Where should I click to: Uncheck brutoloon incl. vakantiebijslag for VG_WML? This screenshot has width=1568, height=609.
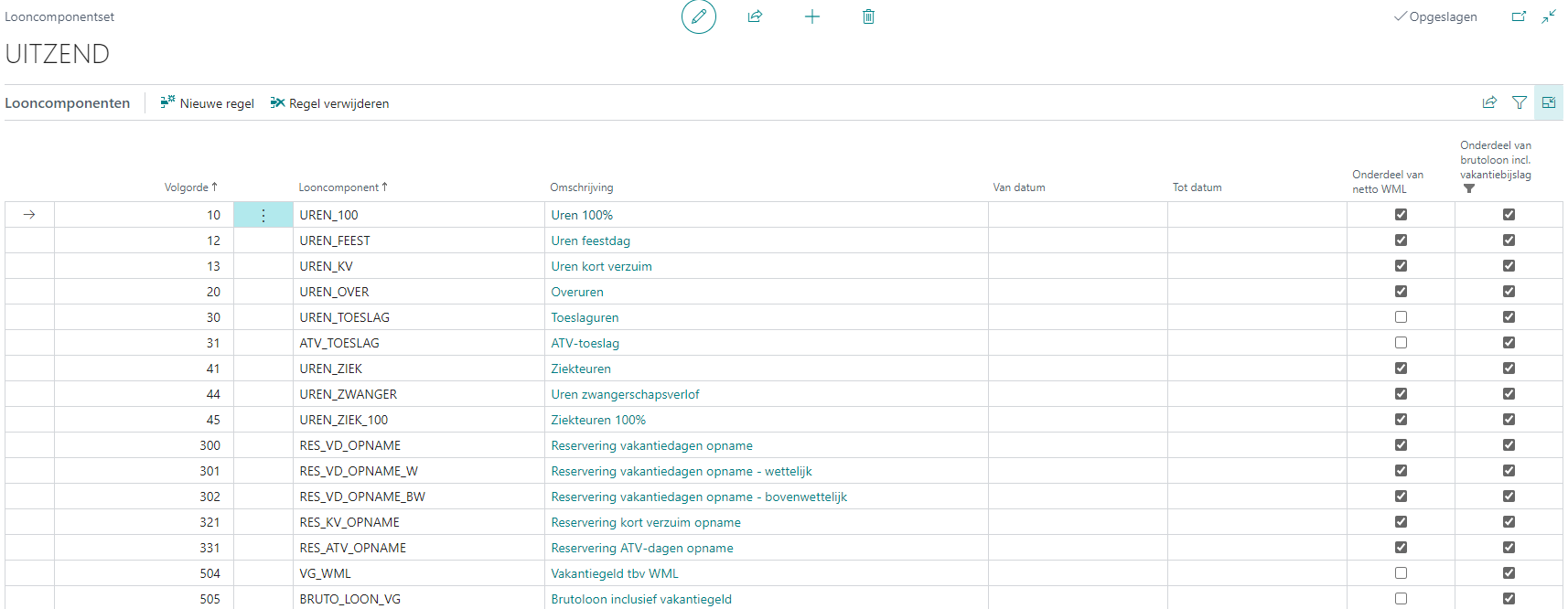pos(1509,573)
